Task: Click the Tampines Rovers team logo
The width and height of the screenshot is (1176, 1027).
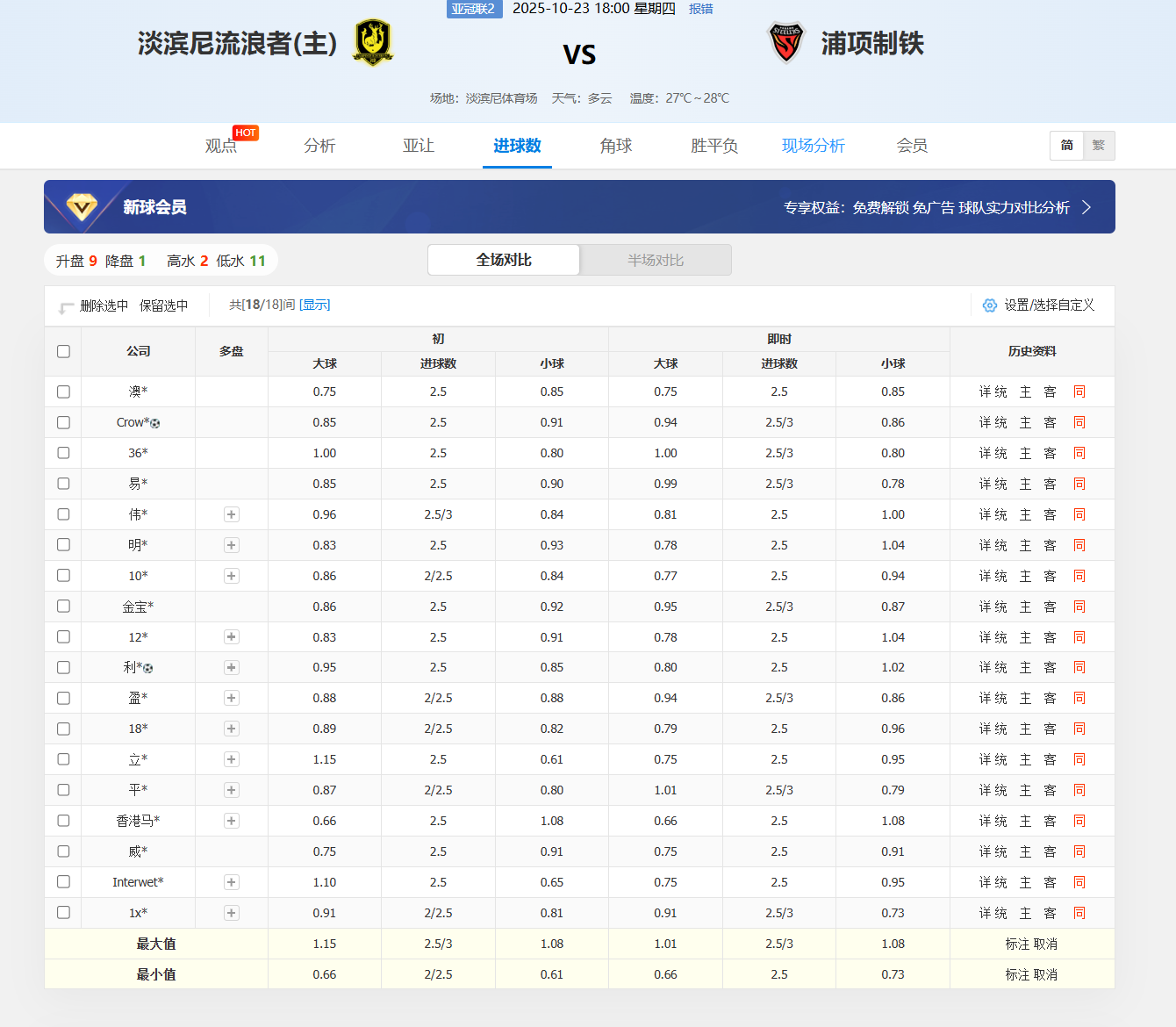Action: [373, 43]
